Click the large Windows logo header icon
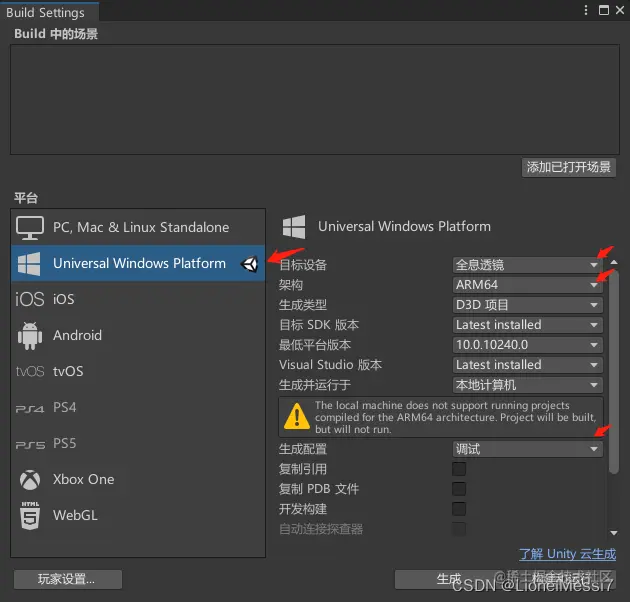 pyautogui.click(x=294, y=227)
